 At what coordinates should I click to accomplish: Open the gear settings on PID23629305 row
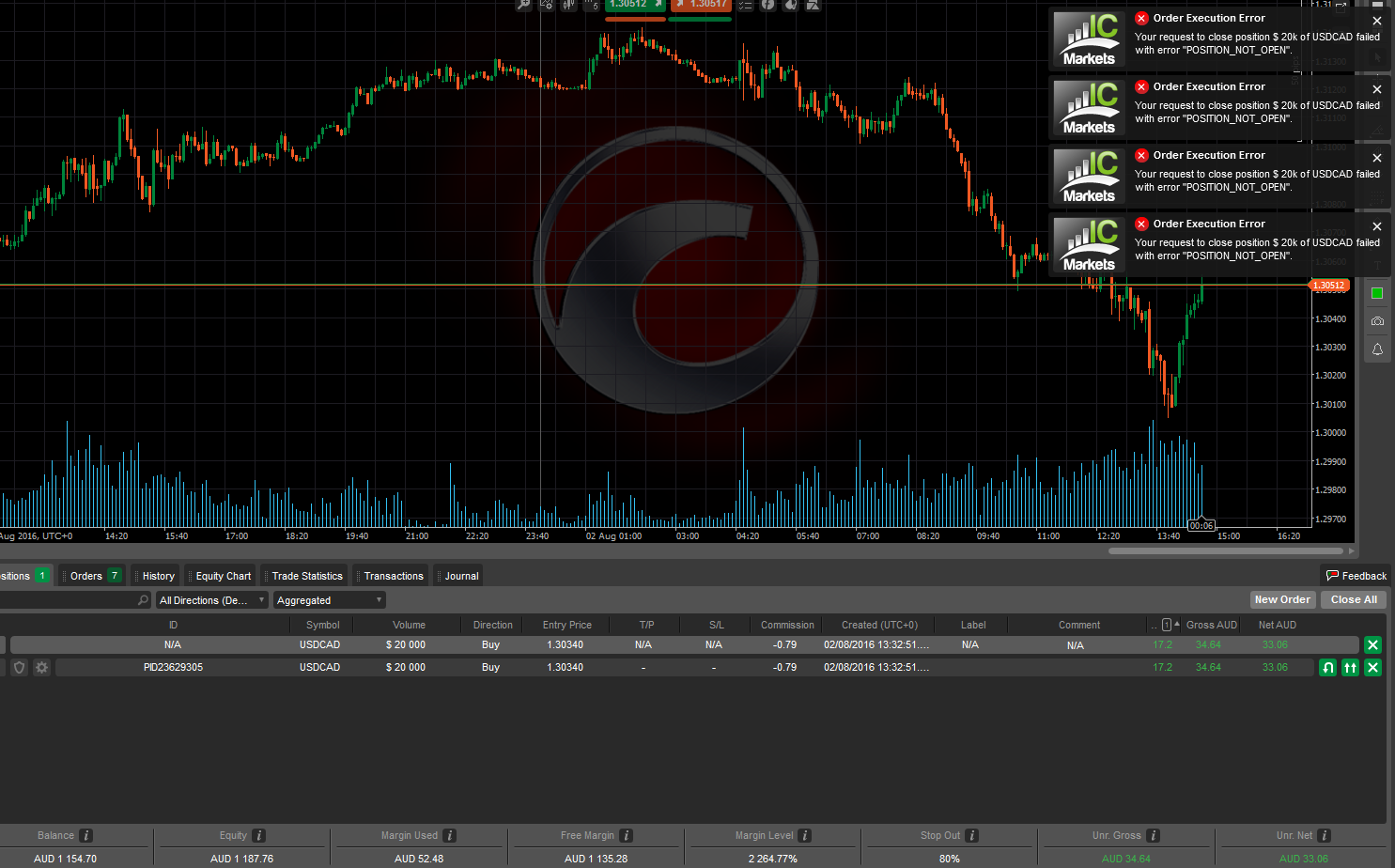(41, 667)
